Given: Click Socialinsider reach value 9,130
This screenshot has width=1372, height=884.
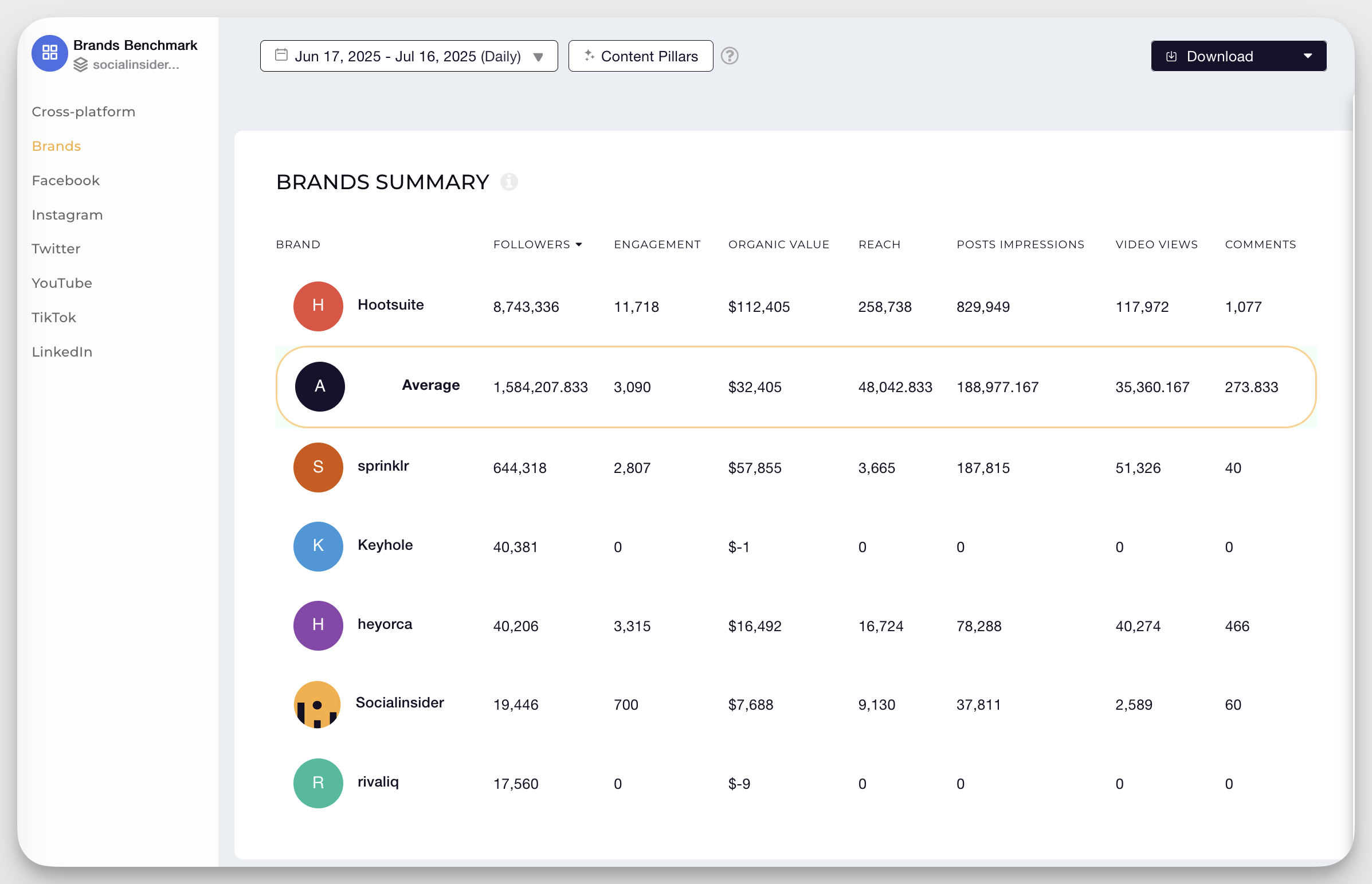Looking at the screenshot, I should [x=876, y=705].
